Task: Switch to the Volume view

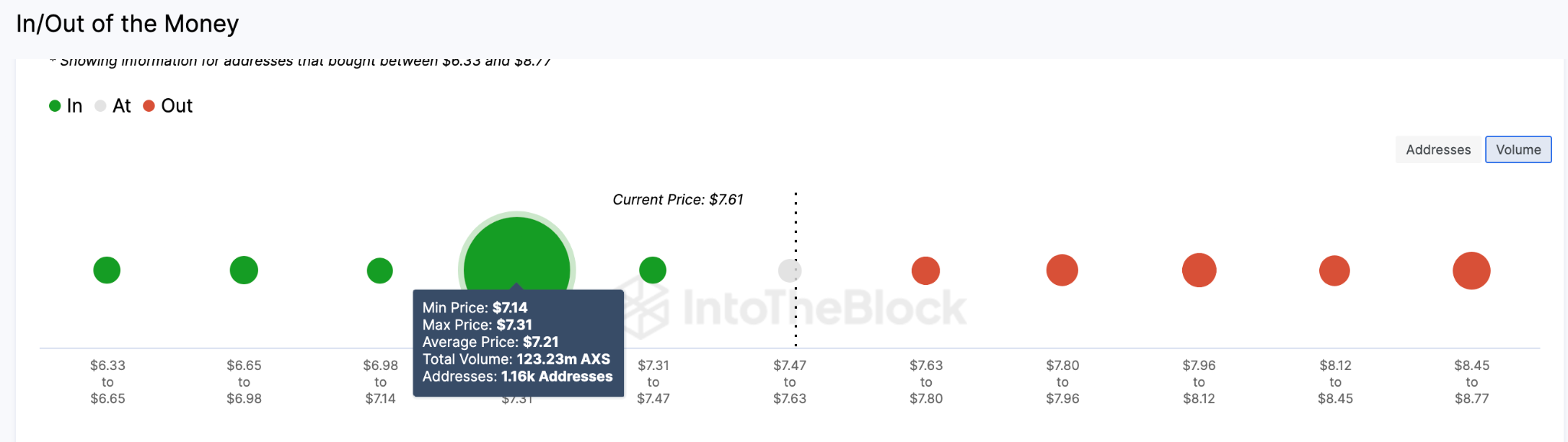Action: pos(1518,149)
